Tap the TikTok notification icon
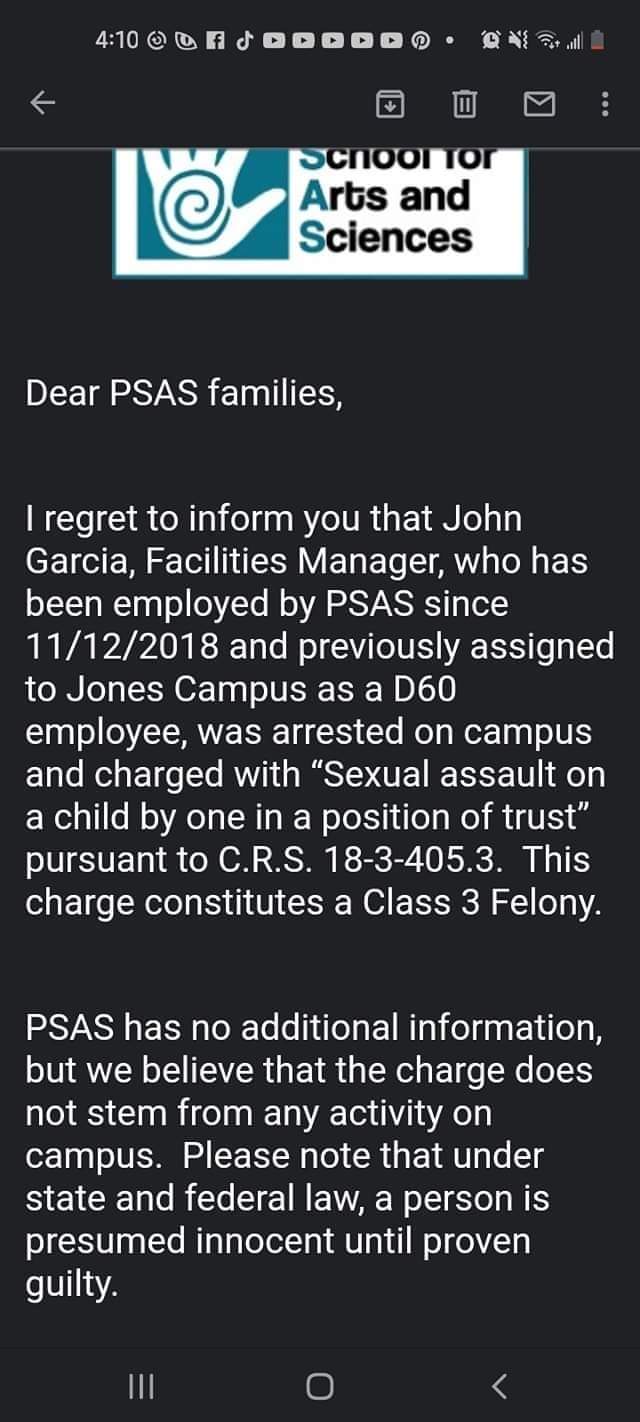640x1422 pixels. (x=243, y=41)
